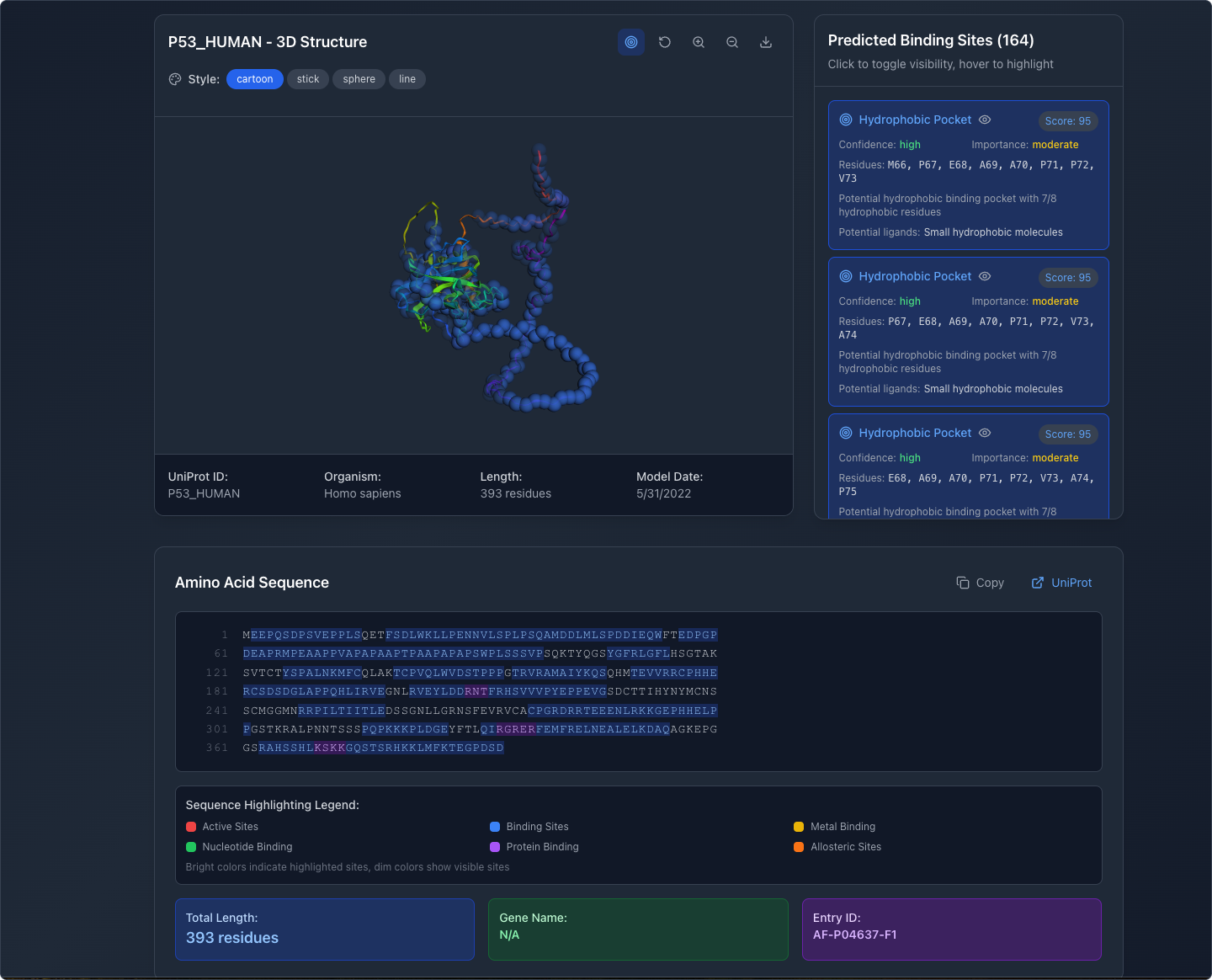Image resolution: width=1212 pixels, height=980 pixels.
Task: Open the Hydrophobic Pocket title listing E68 to P75
Action: coord(915,433)
